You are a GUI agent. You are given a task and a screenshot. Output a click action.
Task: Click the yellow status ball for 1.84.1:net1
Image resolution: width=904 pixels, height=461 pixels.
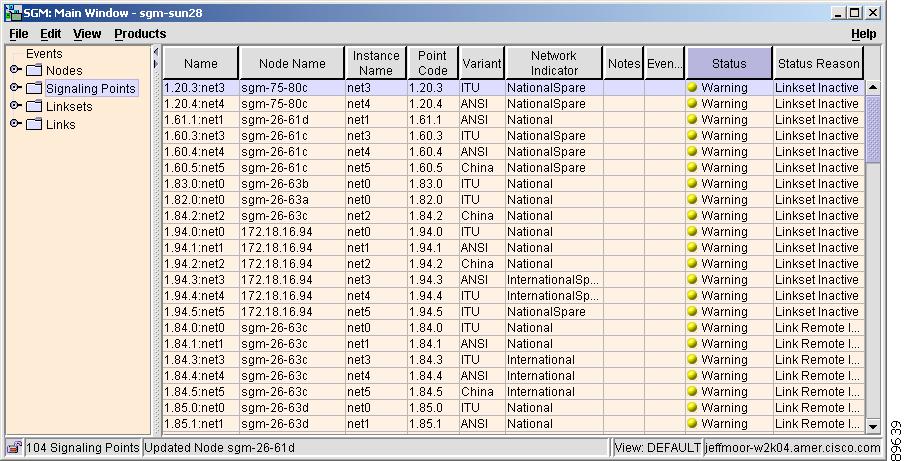[x=692, y=343]
